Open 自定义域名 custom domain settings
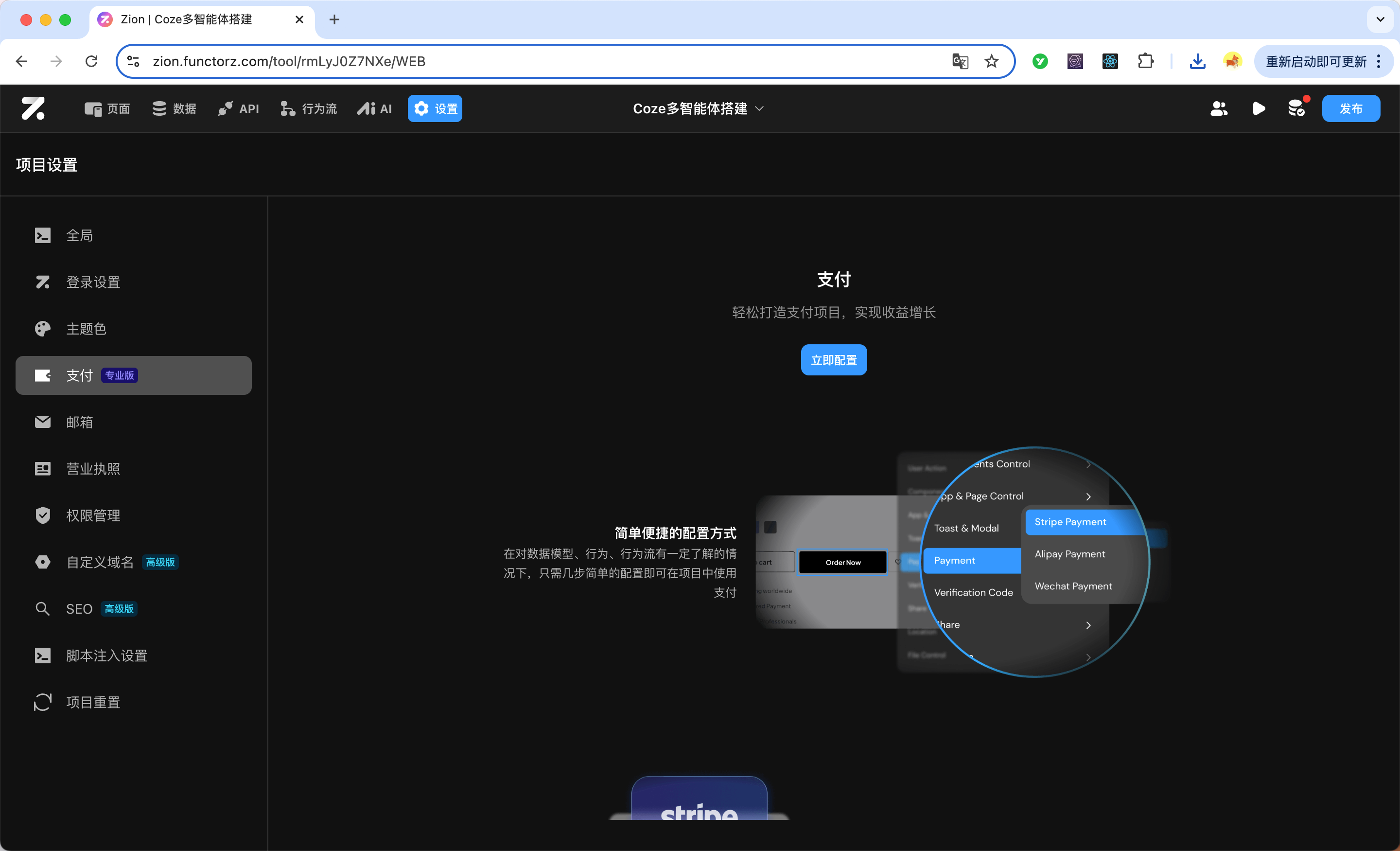Image resolution: width=1400 pixels, height=851 pixels. pyautogui.click(x=134, y=562)
